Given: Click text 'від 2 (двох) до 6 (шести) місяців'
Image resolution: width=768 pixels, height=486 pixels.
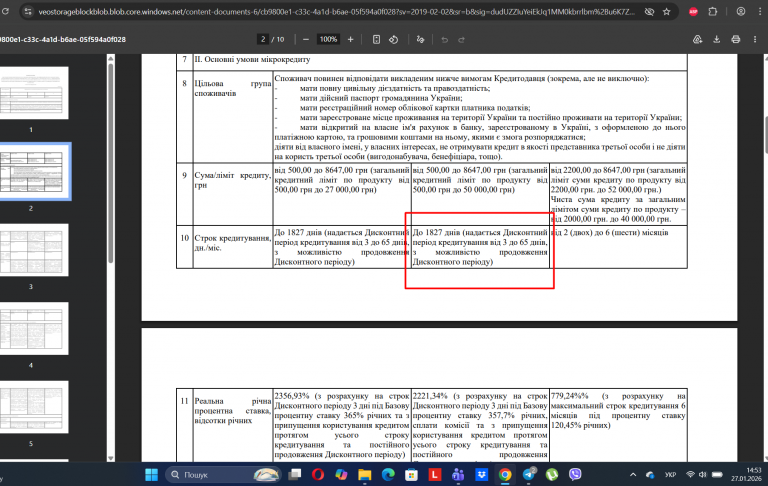Looking at the screenshot, I should (609, 232).
